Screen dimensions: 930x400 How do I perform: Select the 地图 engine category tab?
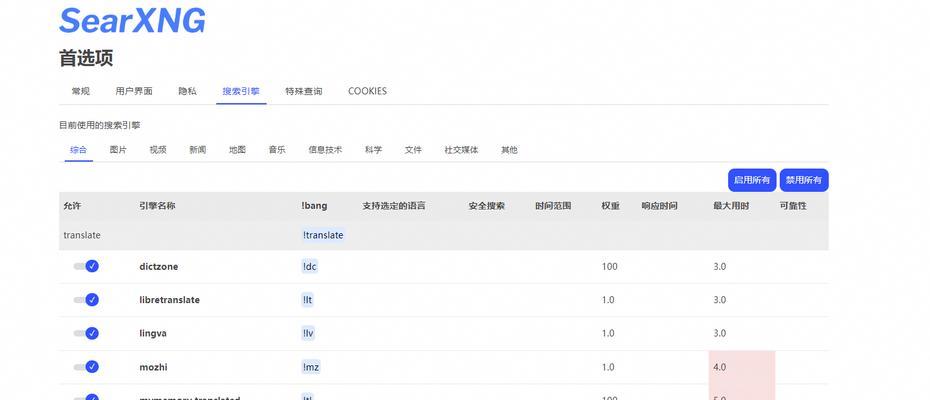coord(237,150)
